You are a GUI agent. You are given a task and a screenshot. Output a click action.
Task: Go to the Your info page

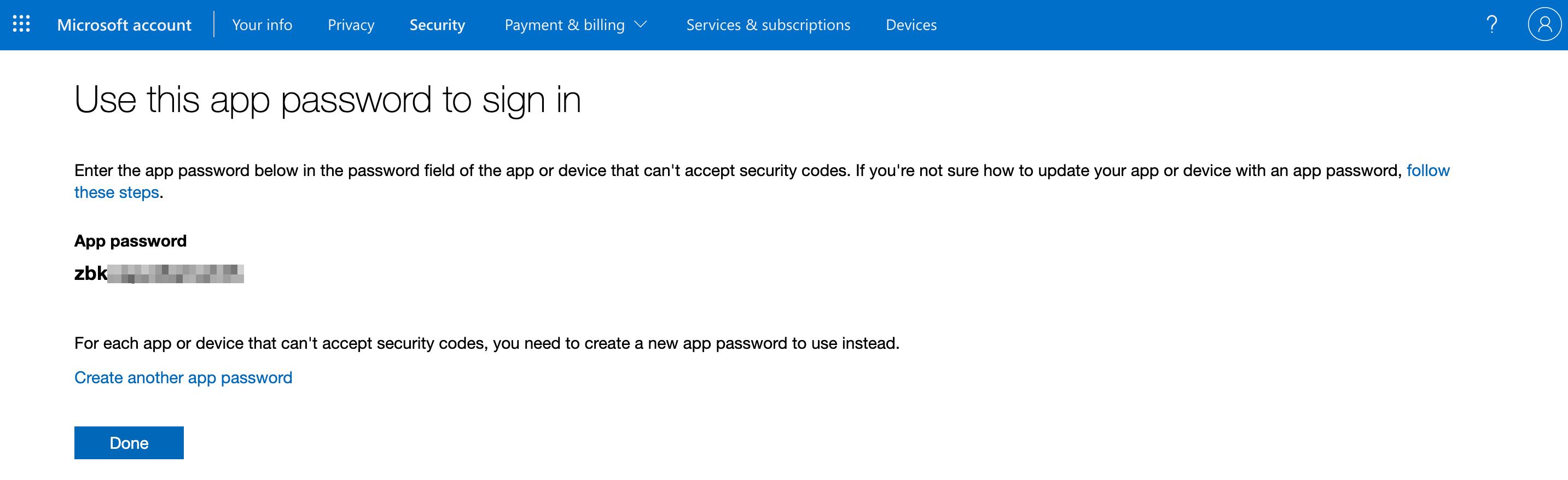[x=262, y=25]
